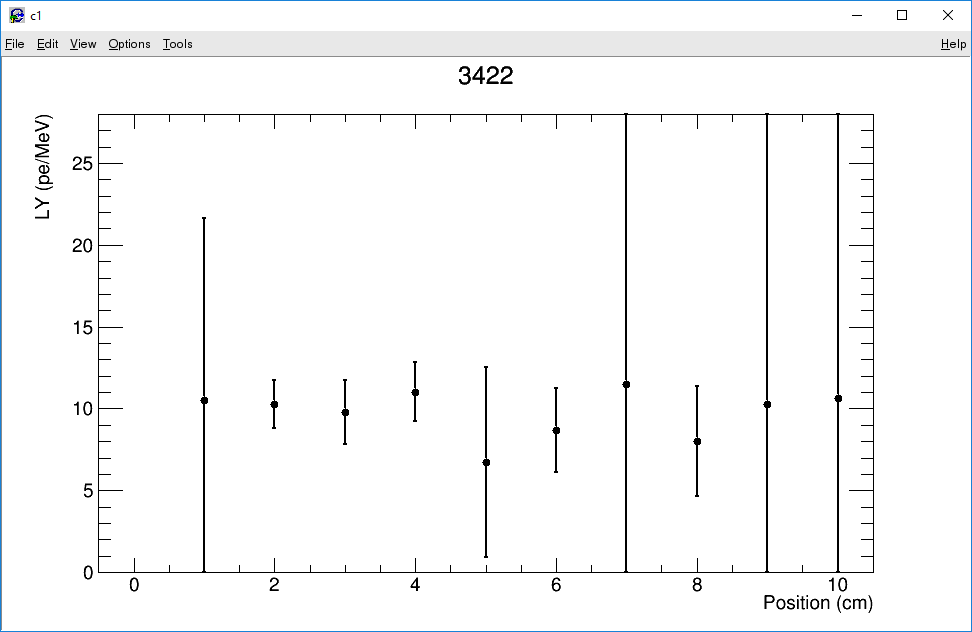Viewport: 972px width, 632px height.
Task: Open the Edit menu
Action: (47, 44)
